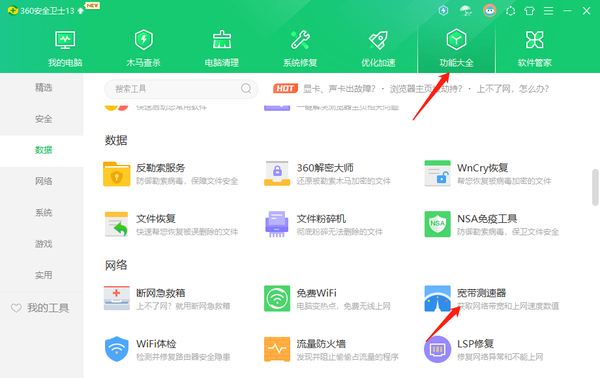Click the 网络 section heading

[x=116, y=265]
